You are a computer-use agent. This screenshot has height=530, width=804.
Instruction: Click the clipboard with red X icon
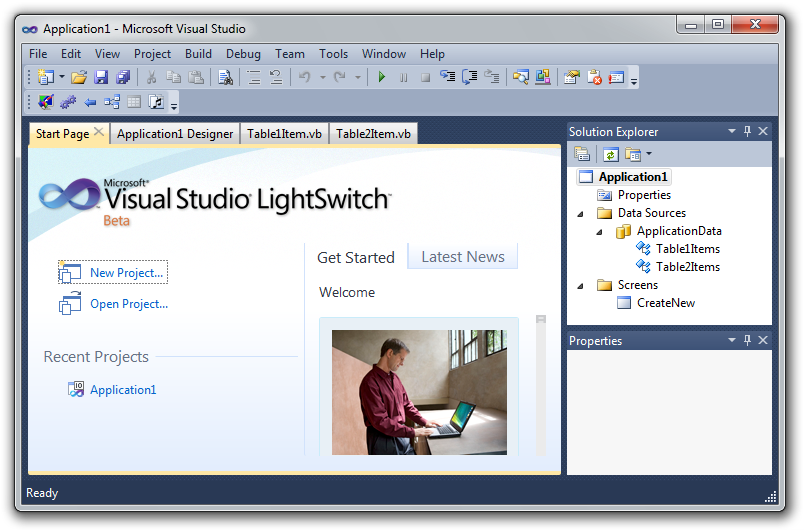pos(594,77)
